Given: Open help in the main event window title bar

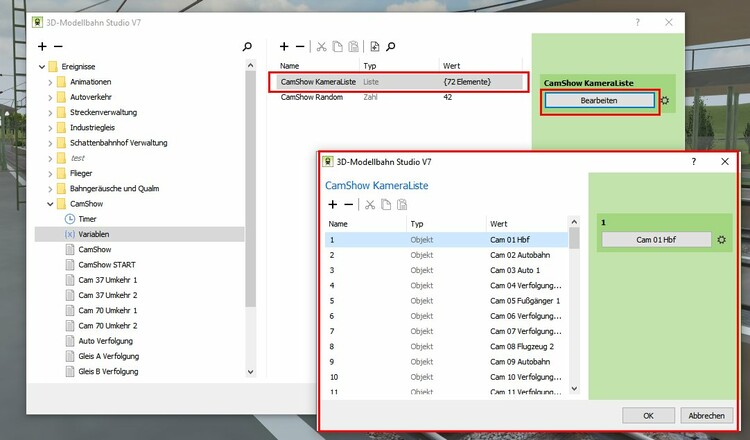Looking at the screenshot, I should pos(638,22).
